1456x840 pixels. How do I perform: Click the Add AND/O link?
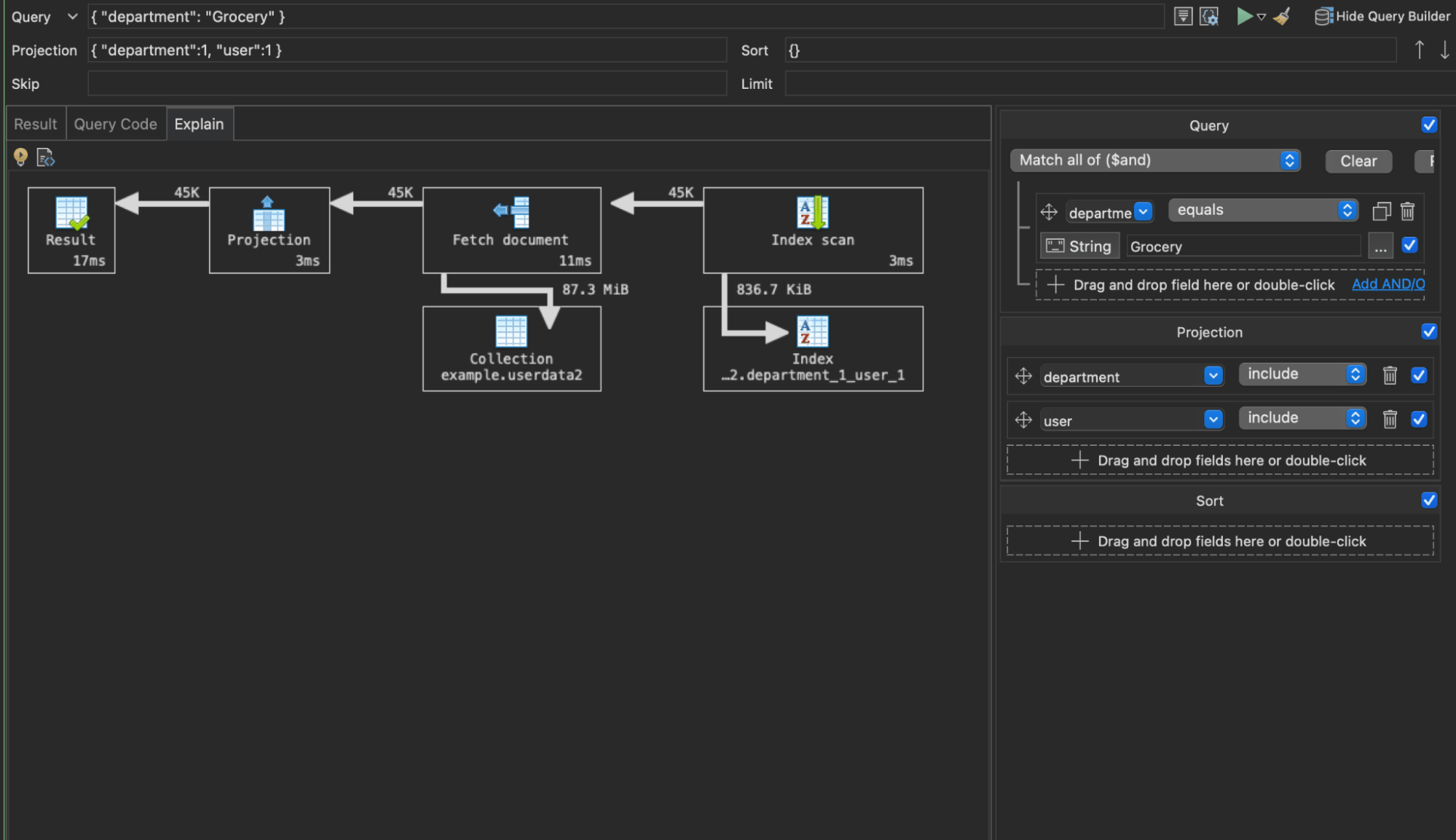[x=1388, y=284]
